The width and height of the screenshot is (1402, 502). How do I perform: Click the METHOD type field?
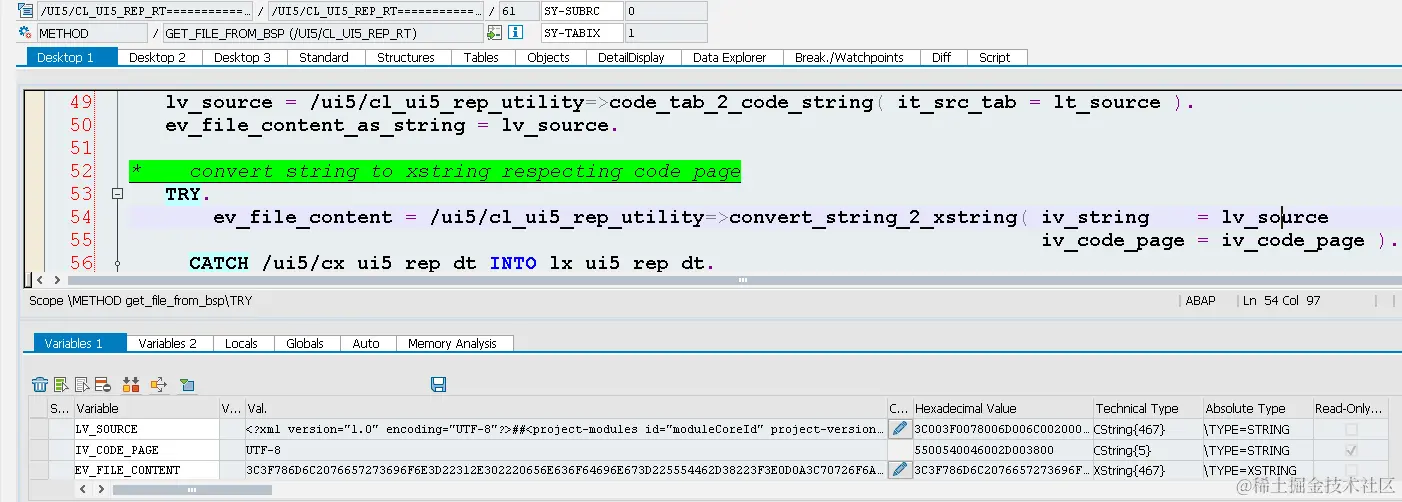[x=92, y=33]
